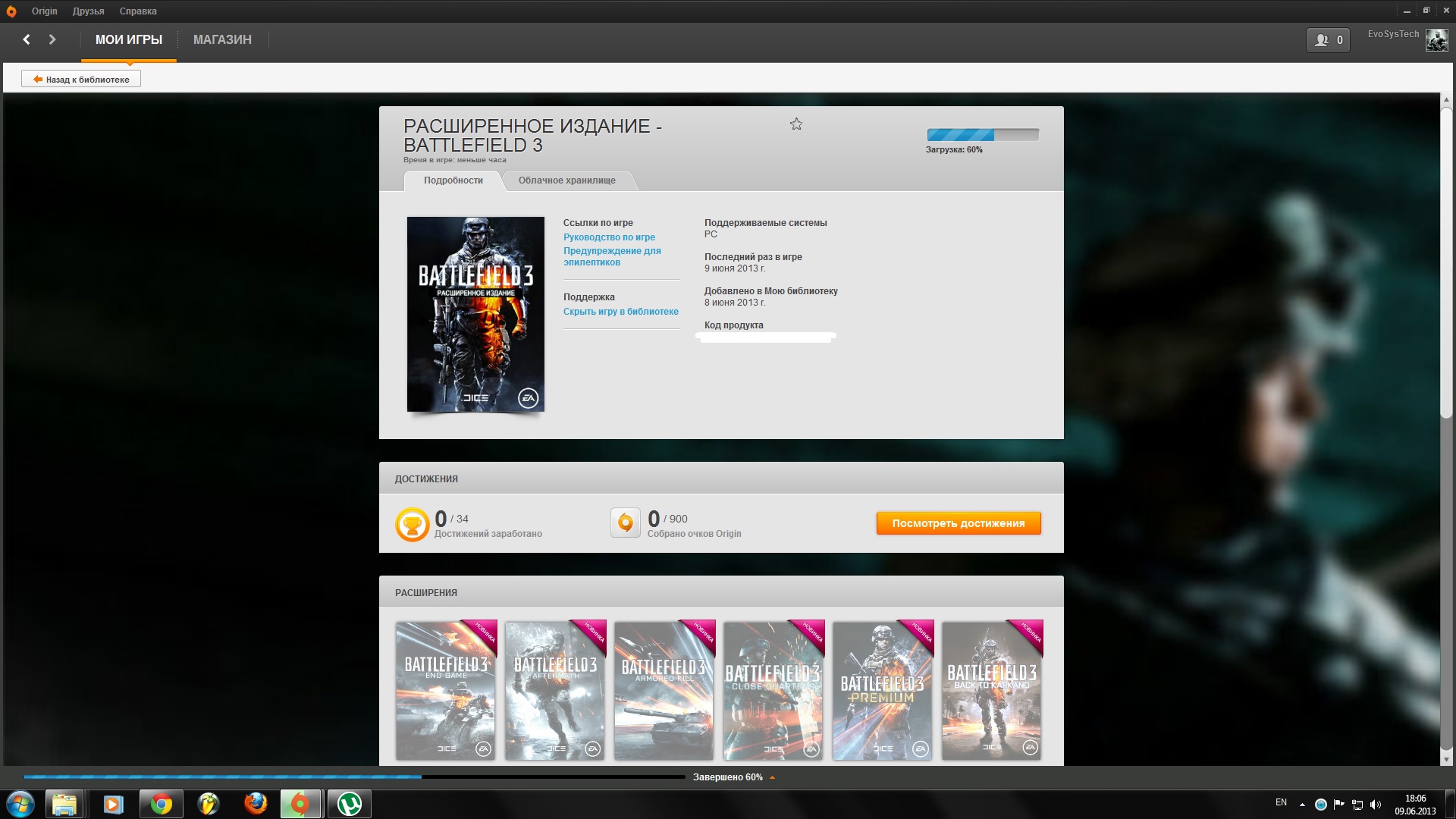Switch to the Облачное хранилище tab
This screenshot has width=1456, height=819.
(x=566, y=180)
